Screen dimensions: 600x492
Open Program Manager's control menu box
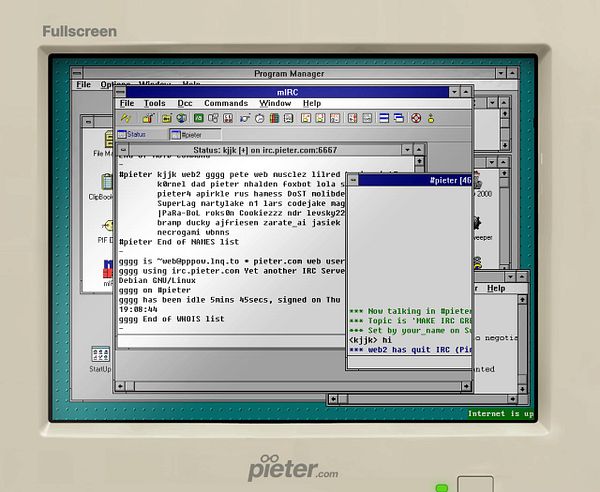77,73
